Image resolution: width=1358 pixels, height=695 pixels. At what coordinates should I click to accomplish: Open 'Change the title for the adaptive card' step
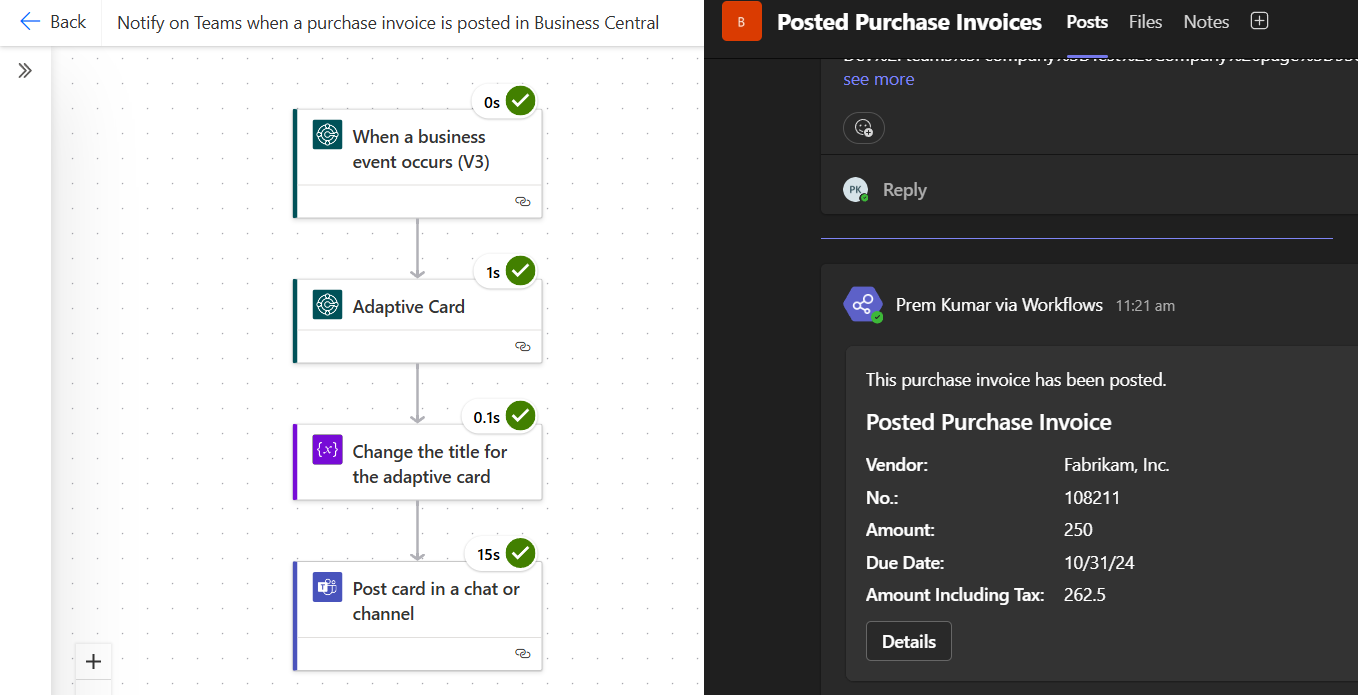[418, 462]
